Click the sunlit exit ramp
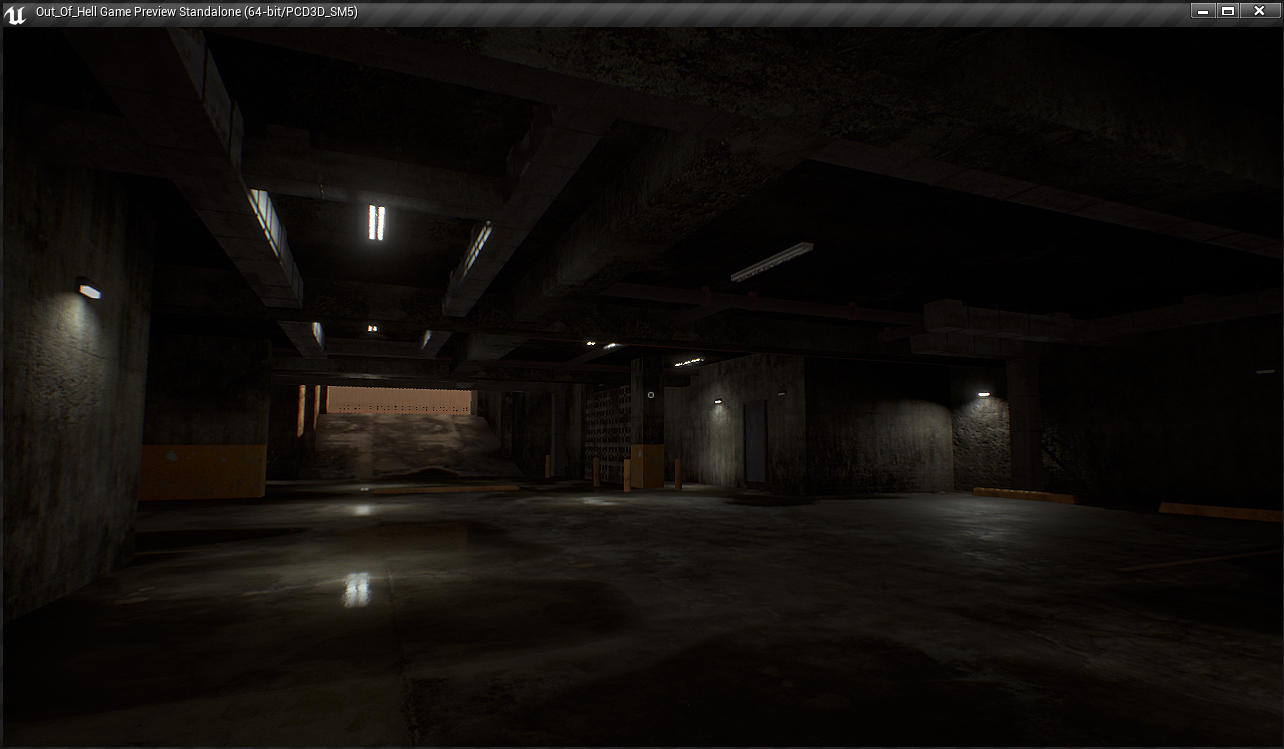Viewport: 1284px width, 749px height. click(x=408, y=446)
